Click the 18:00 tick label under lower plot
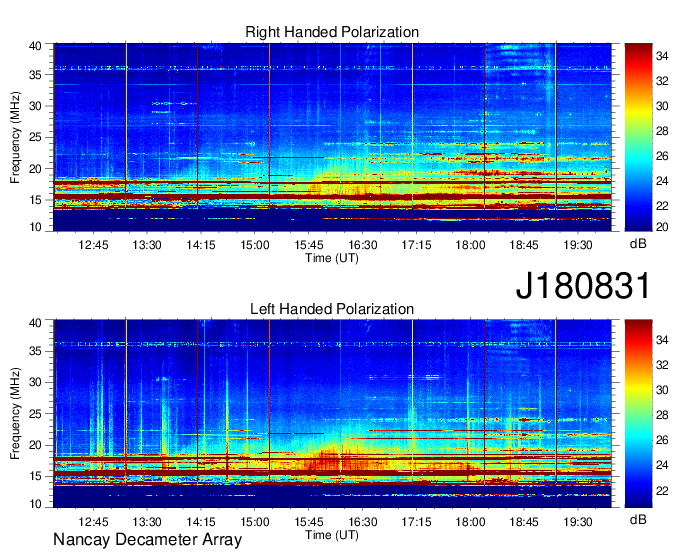Screen dimensions: 680x552 click(x=470, y=522)
